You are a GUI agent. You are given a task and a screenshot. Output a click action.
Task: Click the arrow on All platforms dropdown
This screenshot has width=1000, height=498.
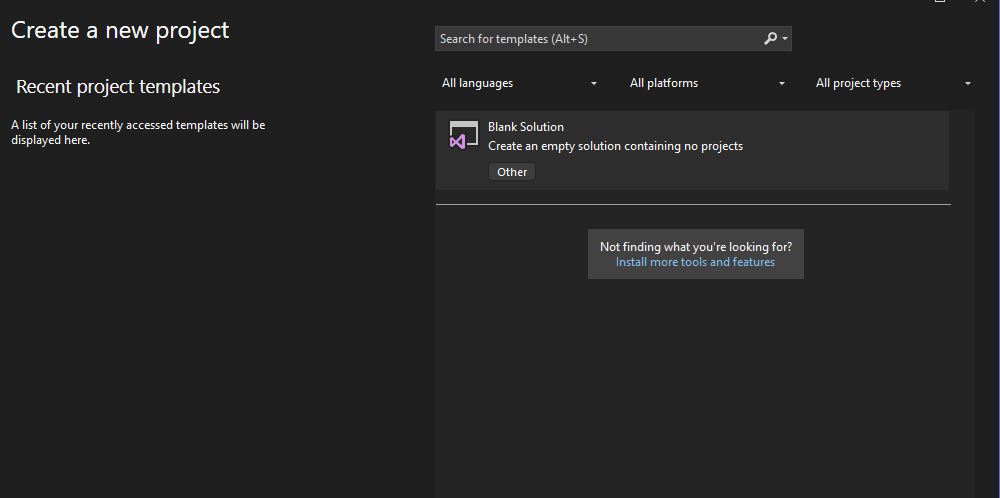pyautogui.click(x=781, y=84)
